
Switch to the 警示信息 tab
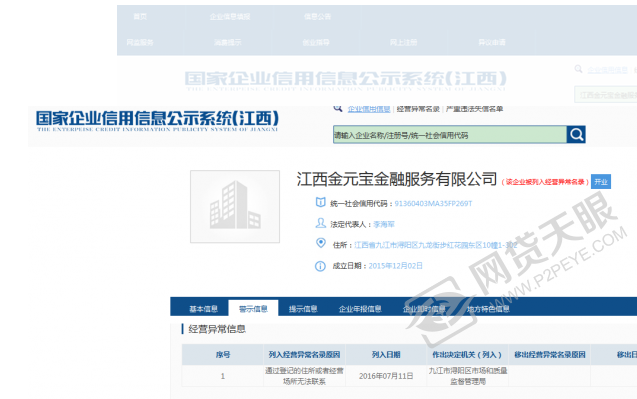pyautogui.click(x=253, y=308)
